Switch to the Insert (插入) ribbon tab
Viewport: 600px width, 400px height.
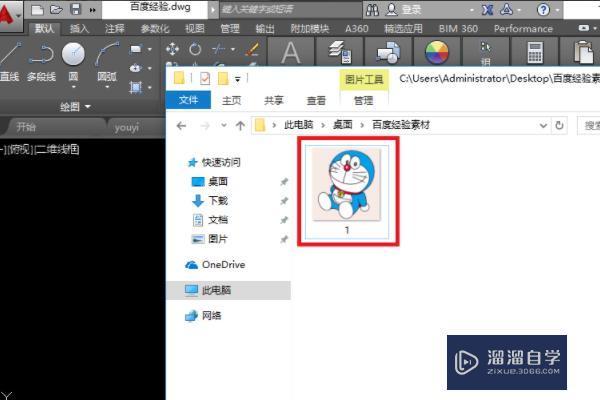point(79,29)
